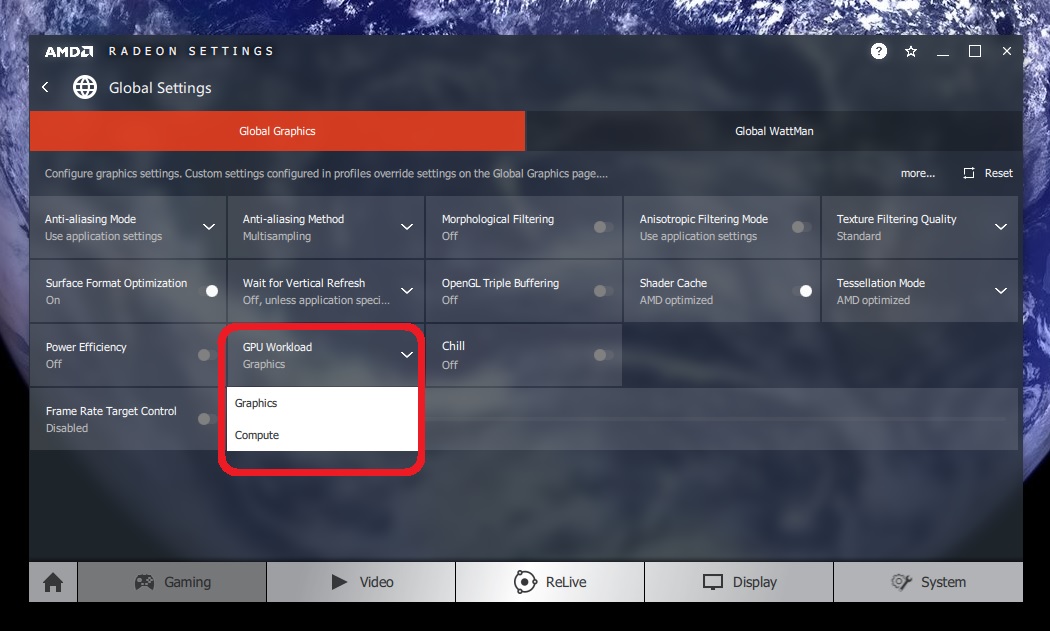Expand Wait for Vertical Refresh dropdown arrow

click(x=406, y=291)
